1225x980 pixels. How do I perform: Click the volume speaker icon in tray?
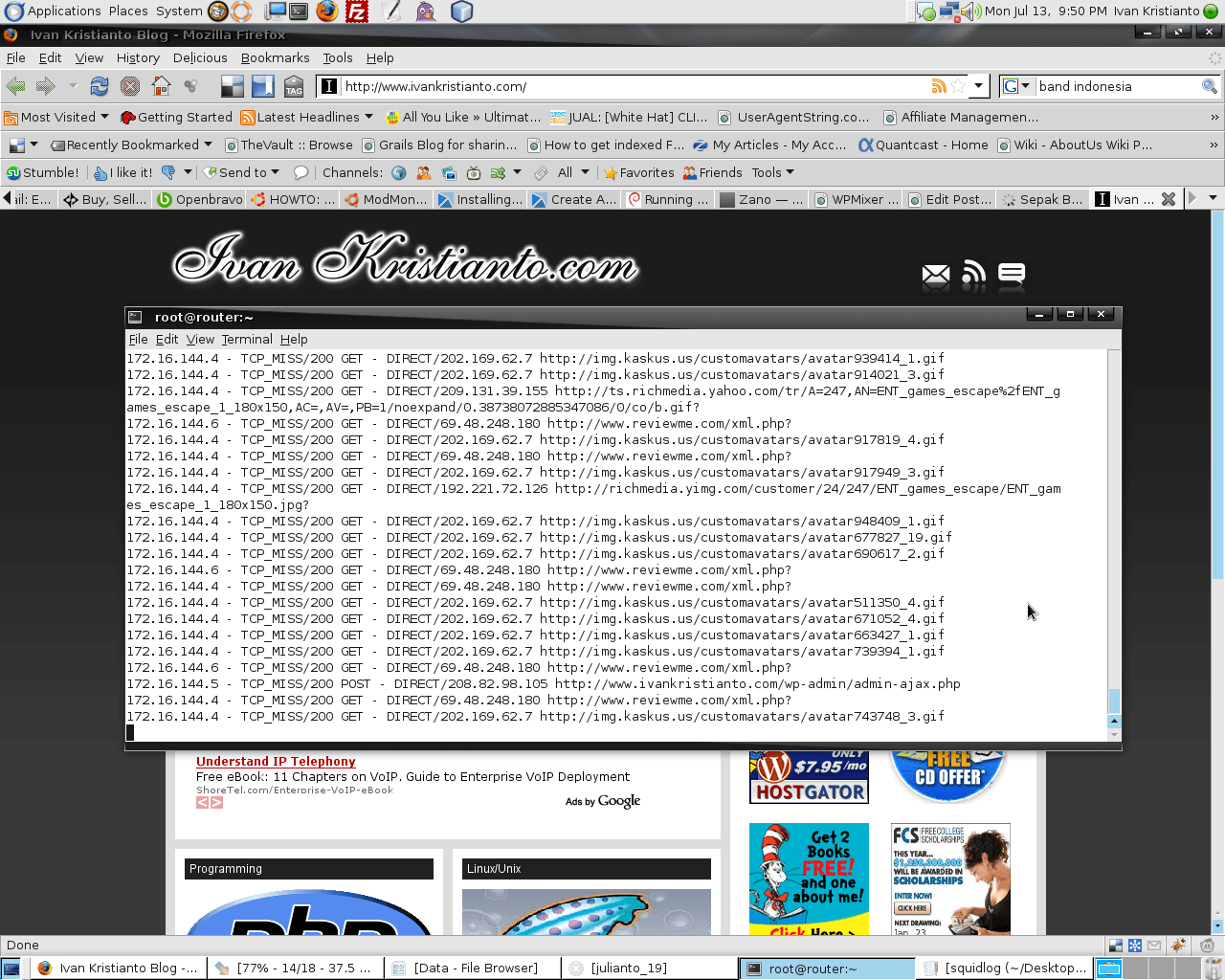(972, 11)
